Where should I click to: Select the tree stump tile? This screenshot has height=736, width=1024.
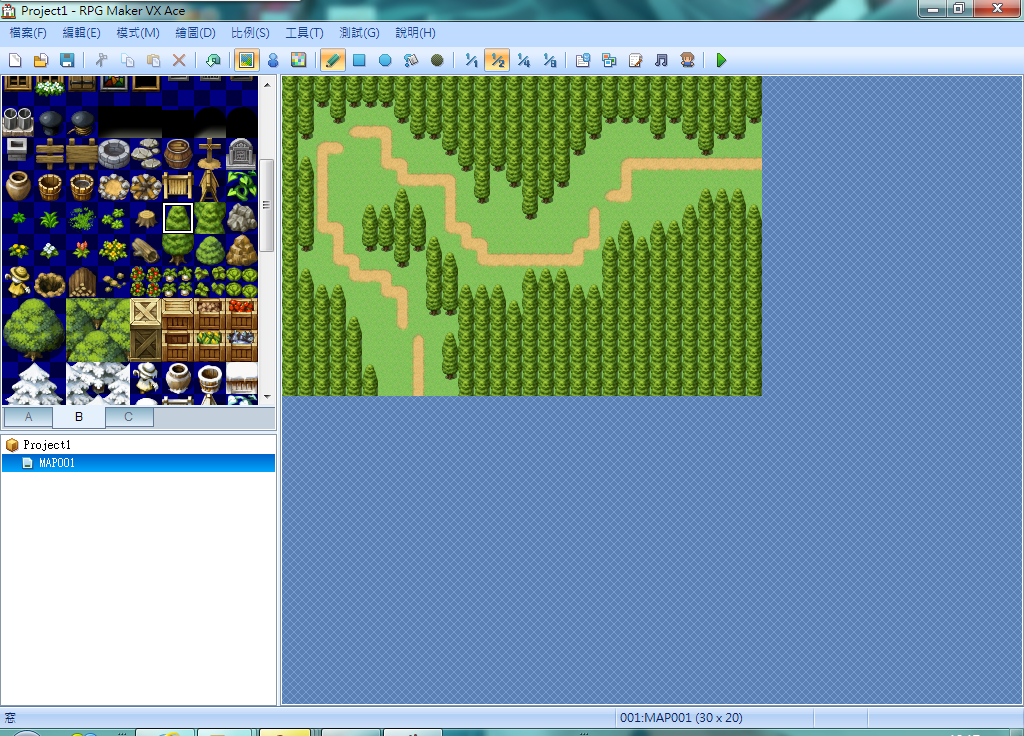[x=146, y=218]
